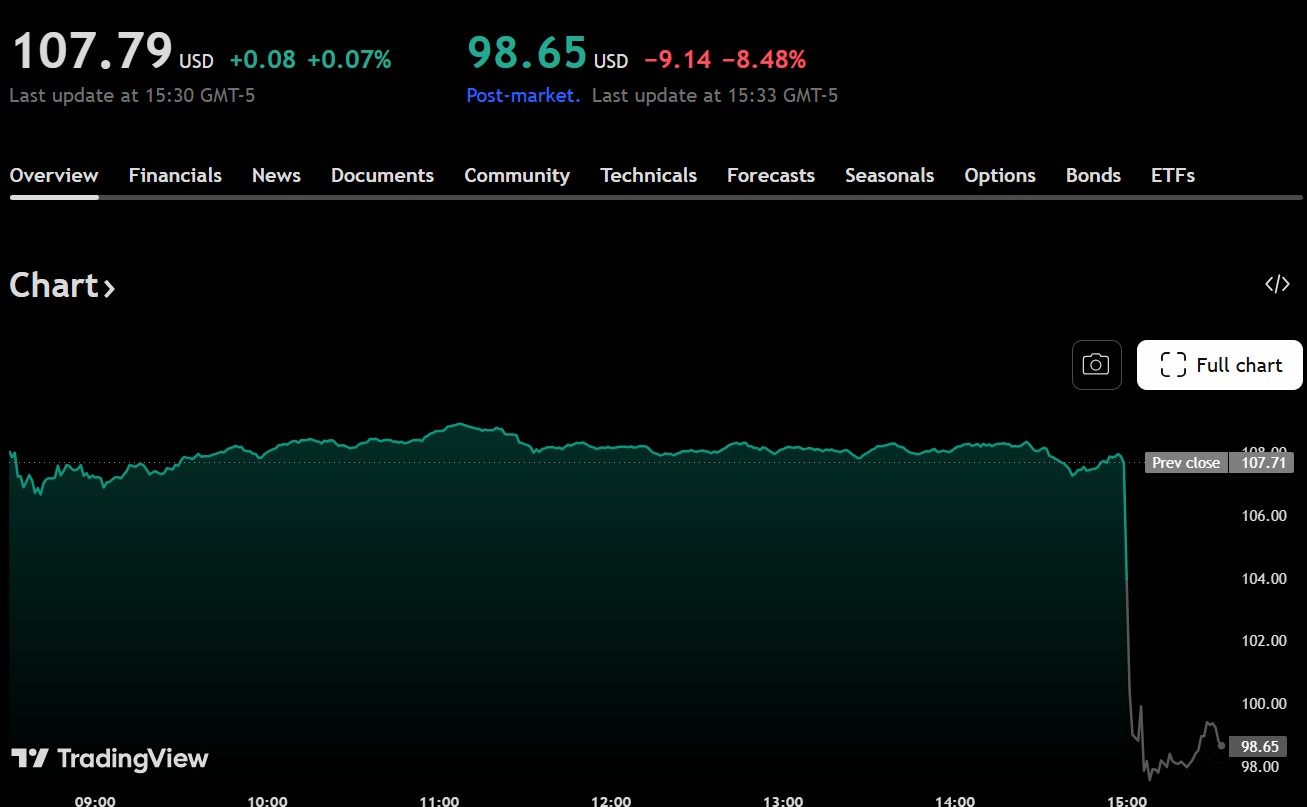This screenshot has height=807, width=1307.
Task: Click the 100.00 price axis label
Action: click(1264, 704)
